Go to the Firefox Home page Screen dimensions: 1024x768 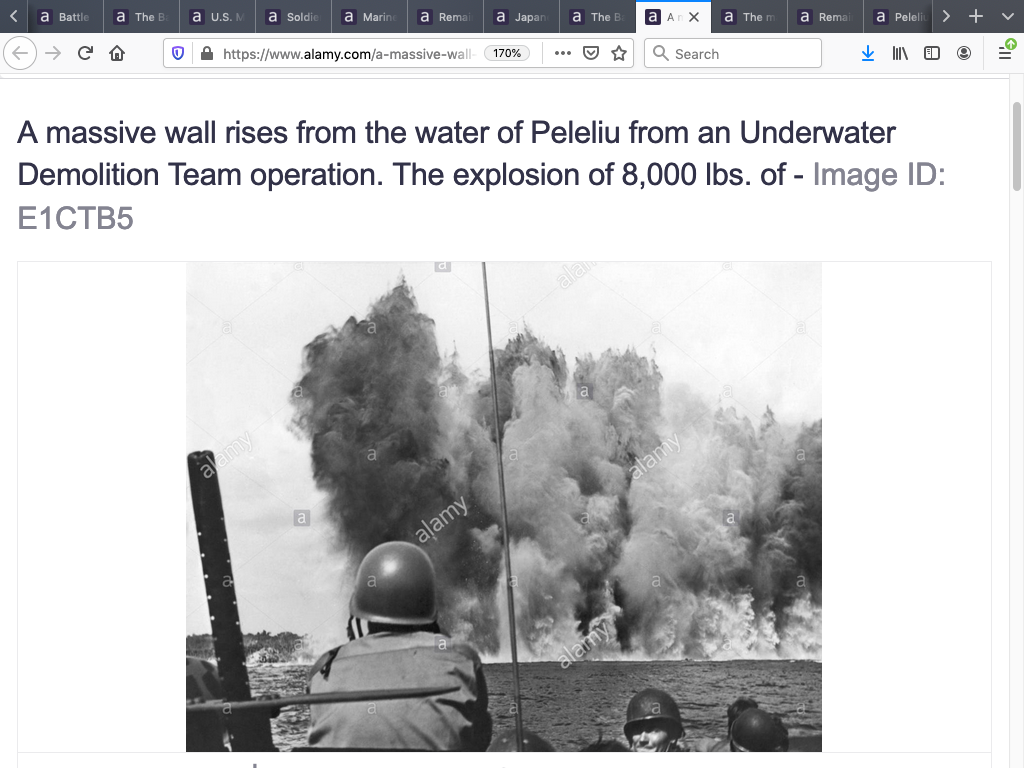click(117, 53)
